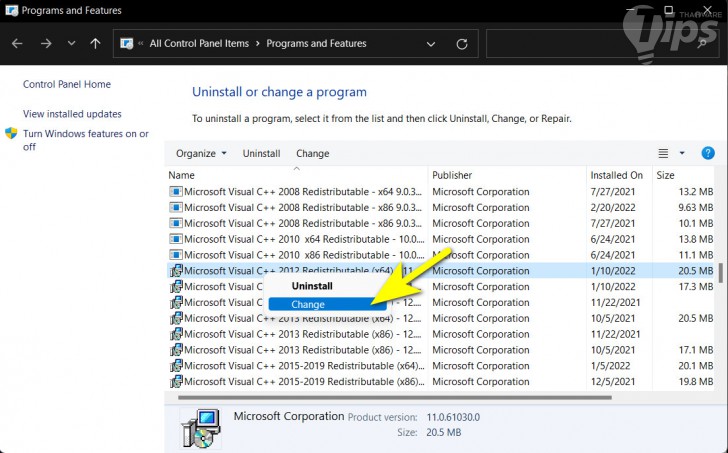Click the 2/20/2022 installed date cell
The height and width of the screenshot is (453, 728).
coord(612,207)
